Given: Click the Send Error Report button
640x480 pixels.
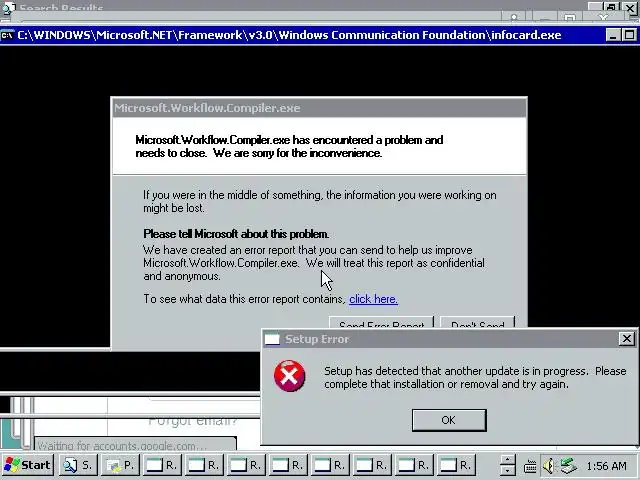Looking at the screenshot, I should point(381,322).
